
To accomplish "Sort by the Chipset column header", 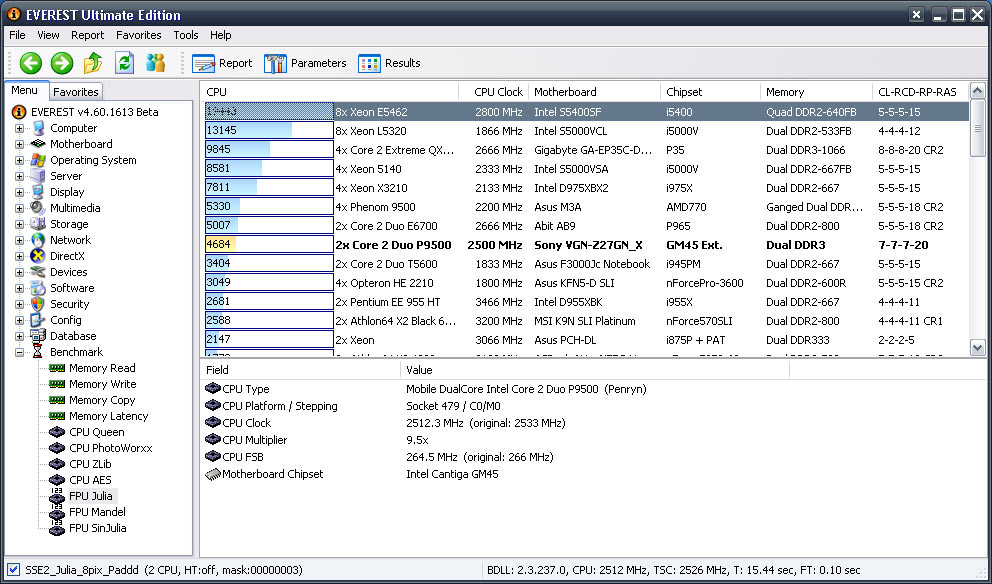I will [x=710, y=92].
